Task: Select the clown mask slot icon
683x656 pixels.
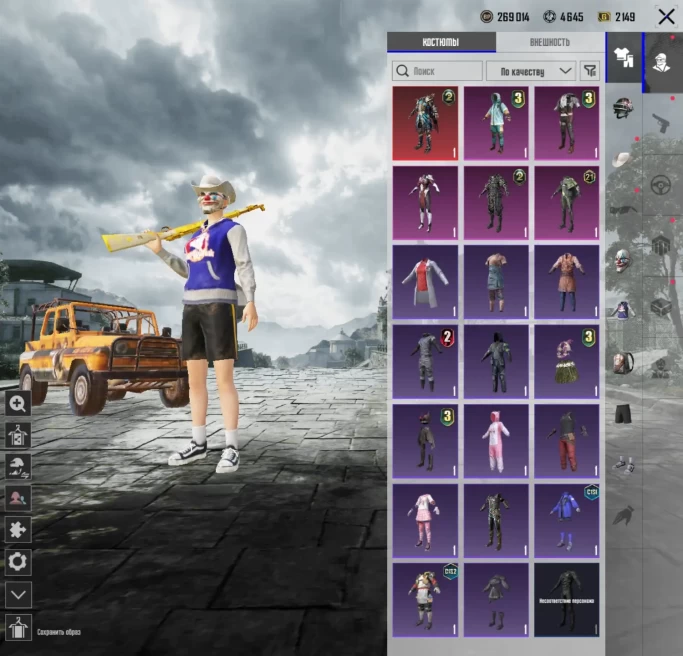Action: click(x=622, y=260)
